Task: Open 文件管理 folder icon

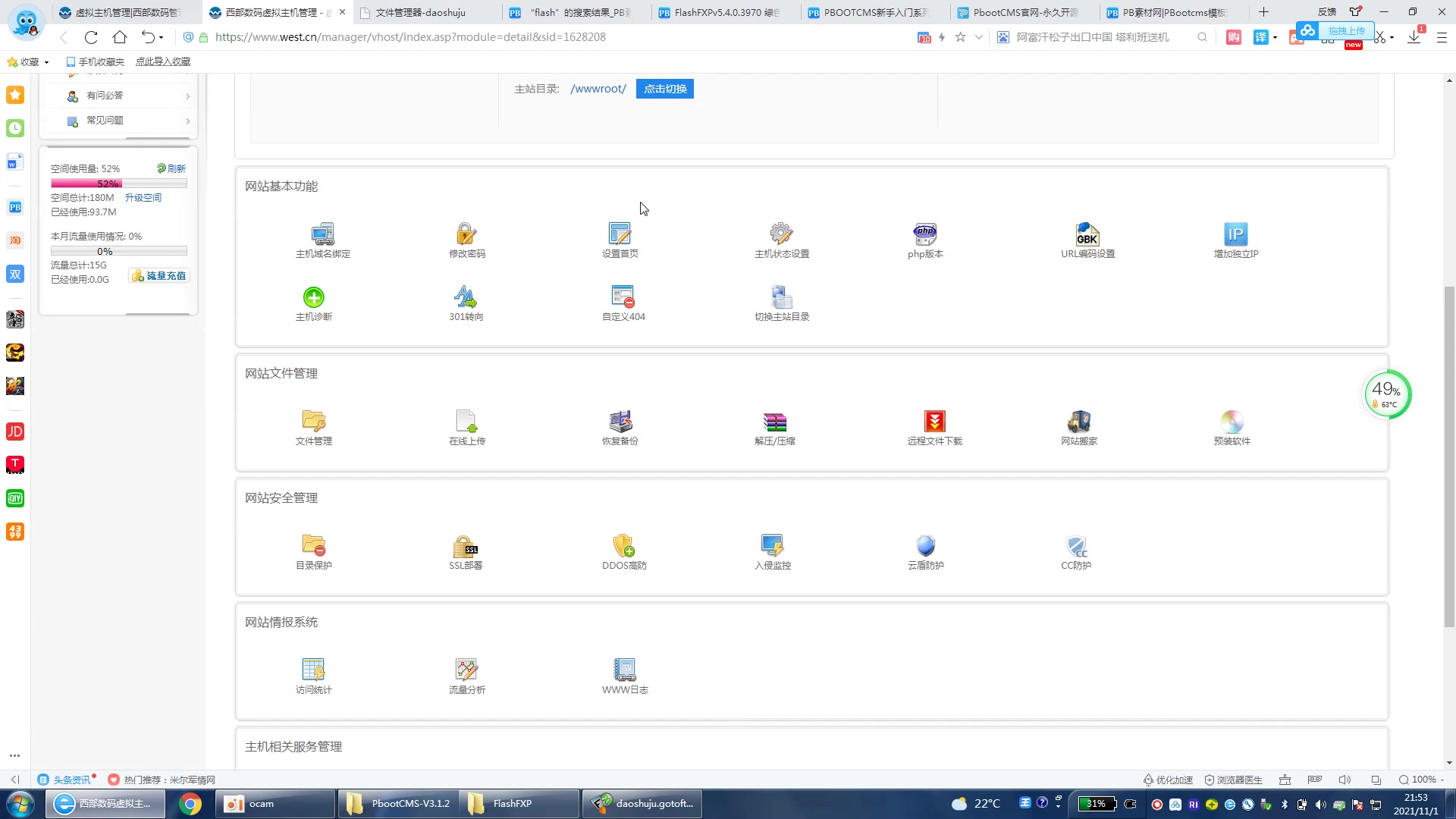Action: (313, 421)
